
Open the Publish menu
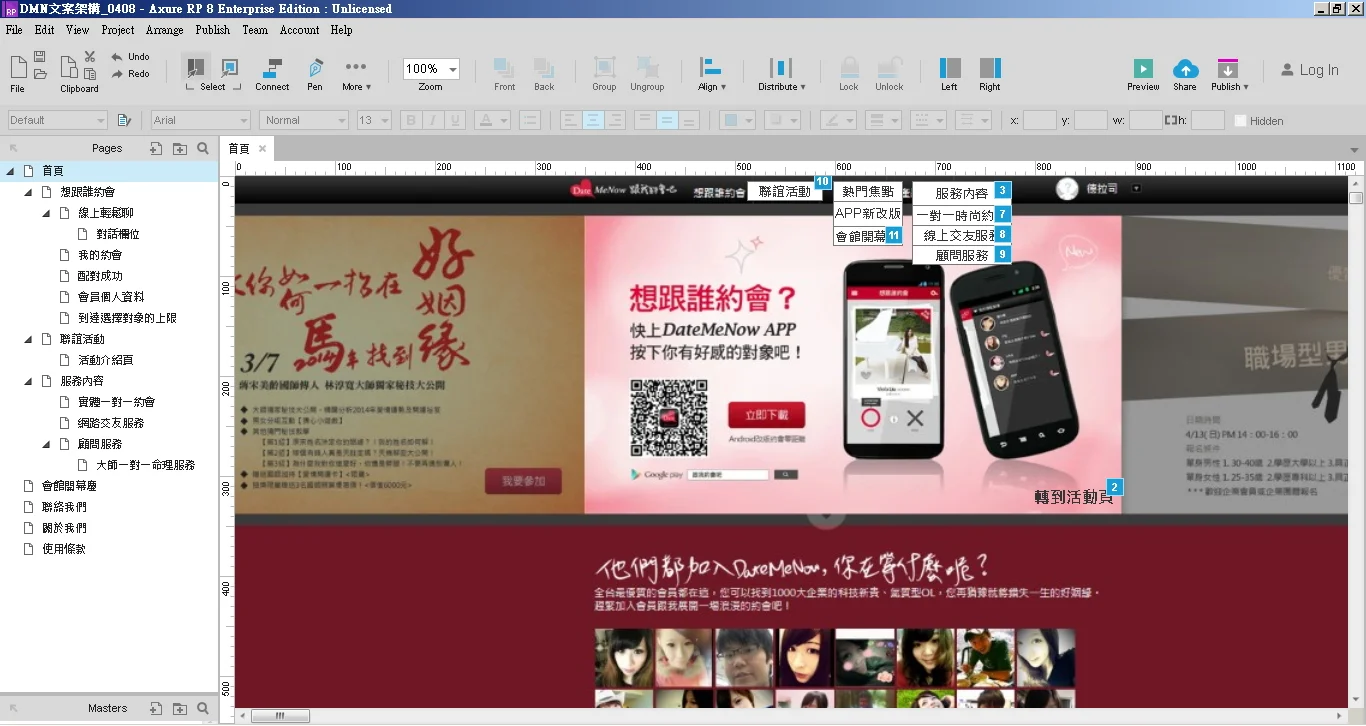[213, 30]
